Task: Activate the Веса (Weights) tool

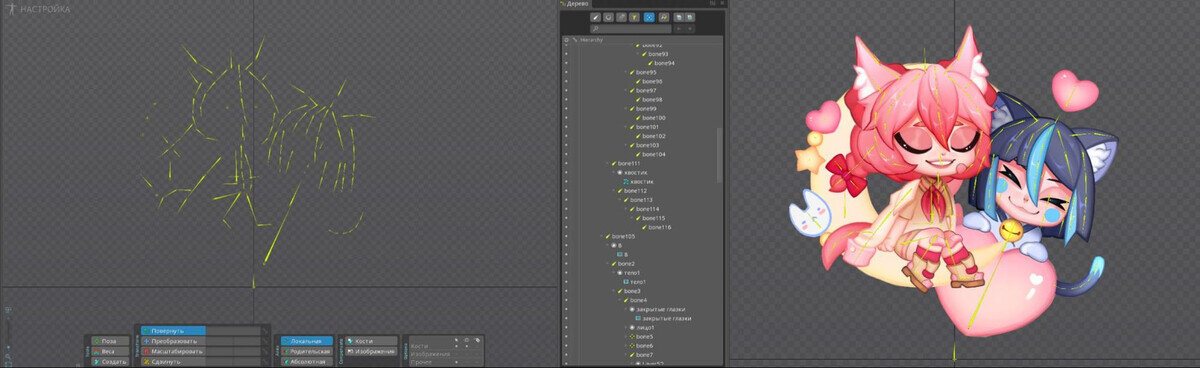Action: click(110, 351)
